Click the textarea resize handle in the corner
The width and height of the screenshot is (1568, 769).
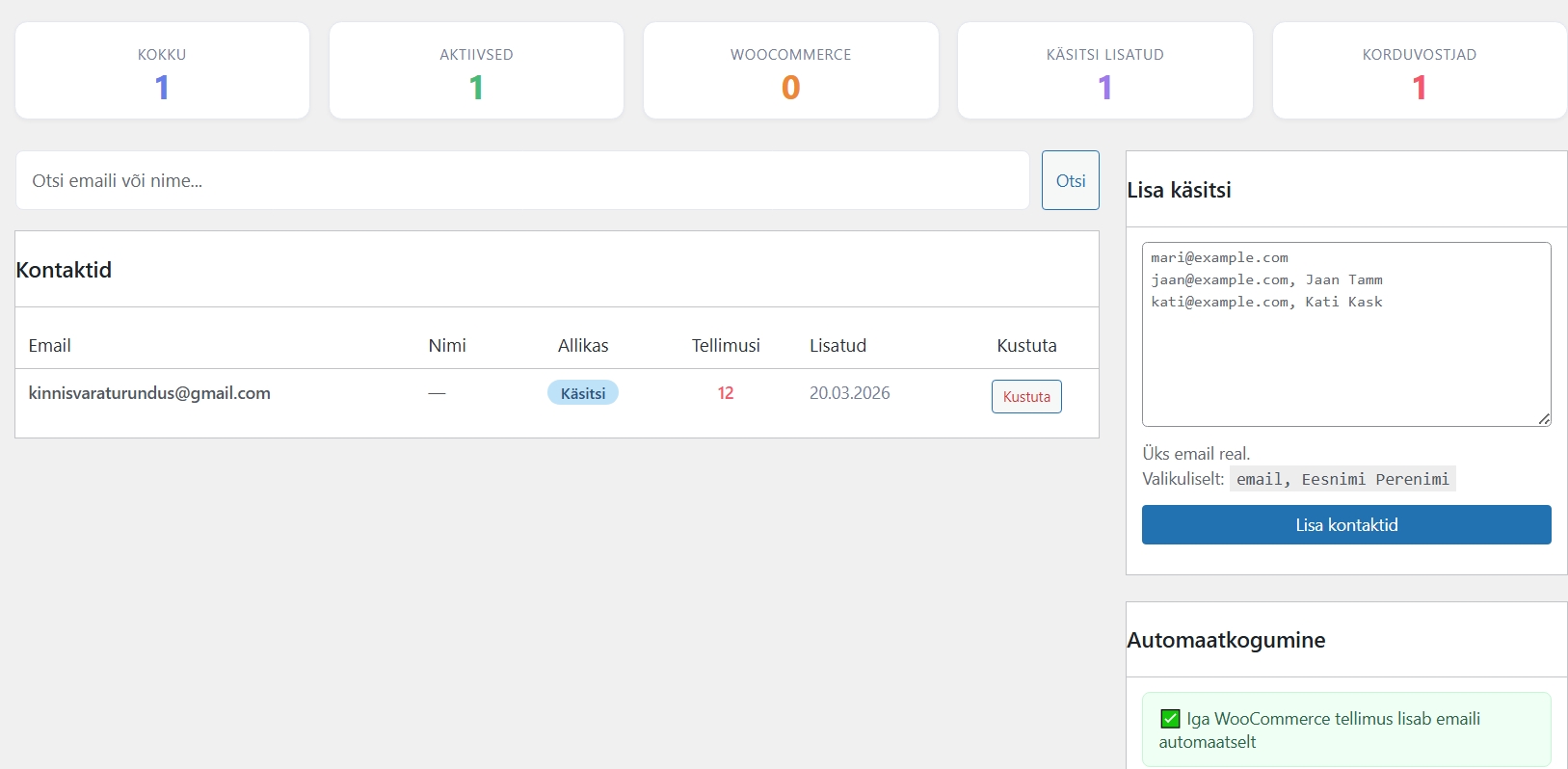(x=1544, y=418)
